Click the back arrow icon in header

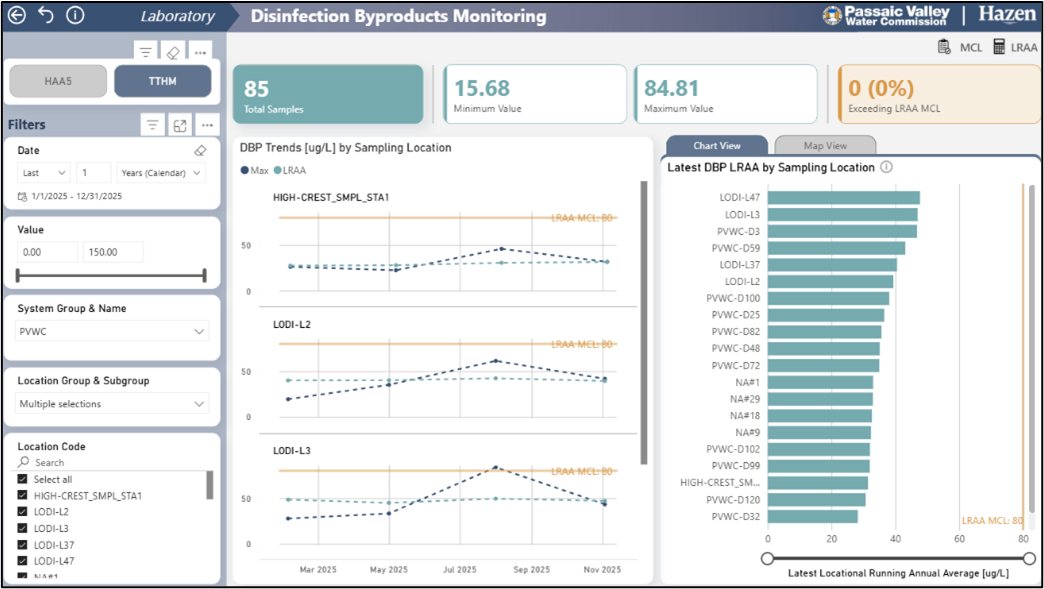(16, 15)
